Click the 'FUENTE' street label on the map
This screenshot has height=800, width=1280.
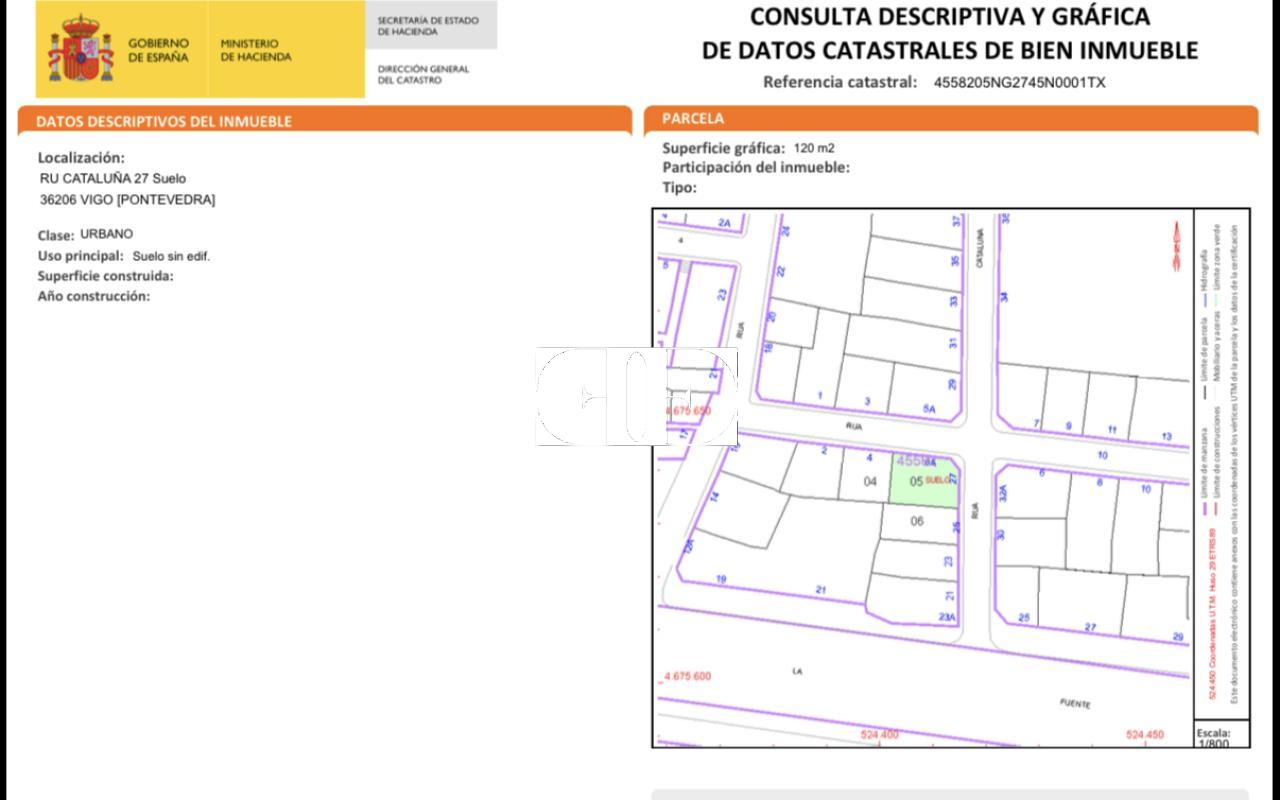[x=1075, y=704]
